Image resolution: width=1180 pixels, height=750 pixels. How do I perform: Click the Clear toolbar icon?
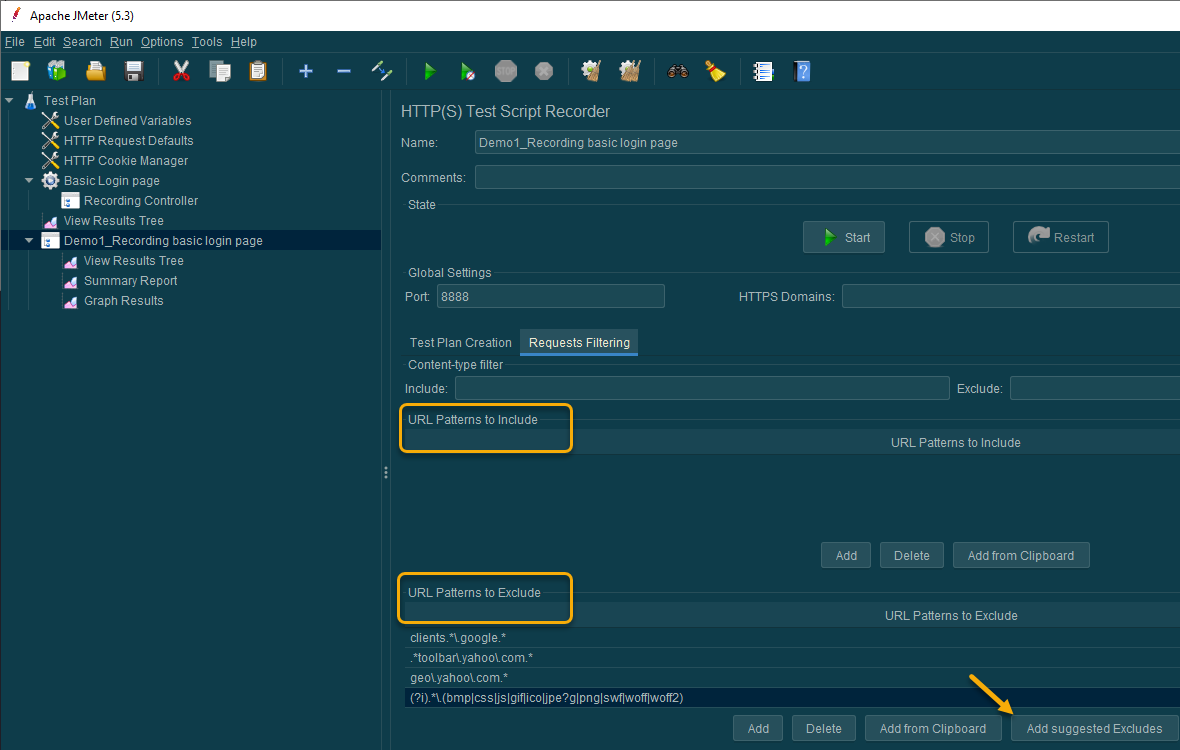(x=592, y=71)
